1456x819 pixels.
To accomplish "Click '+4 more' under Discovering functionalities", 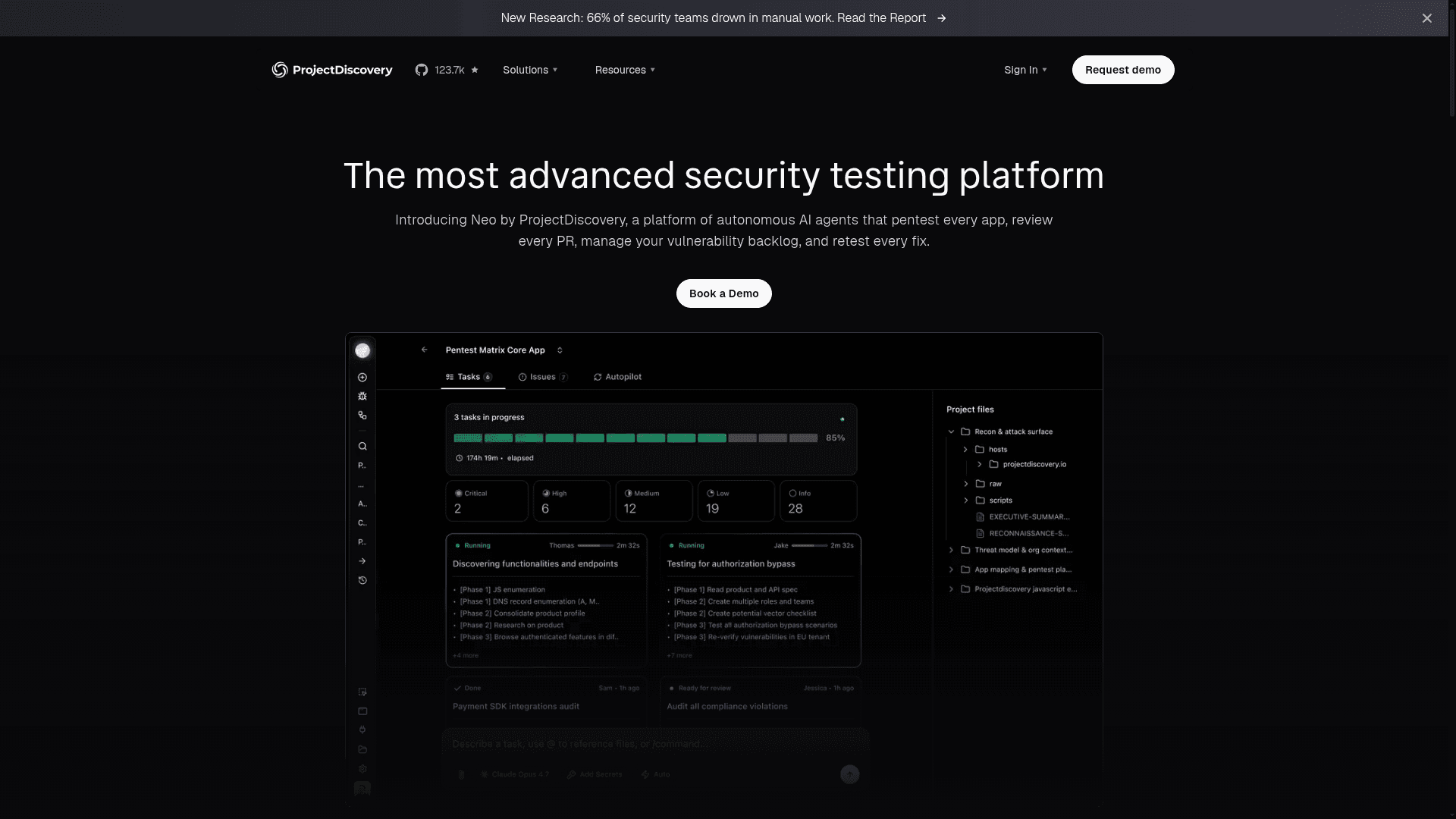I will (466, 655).
